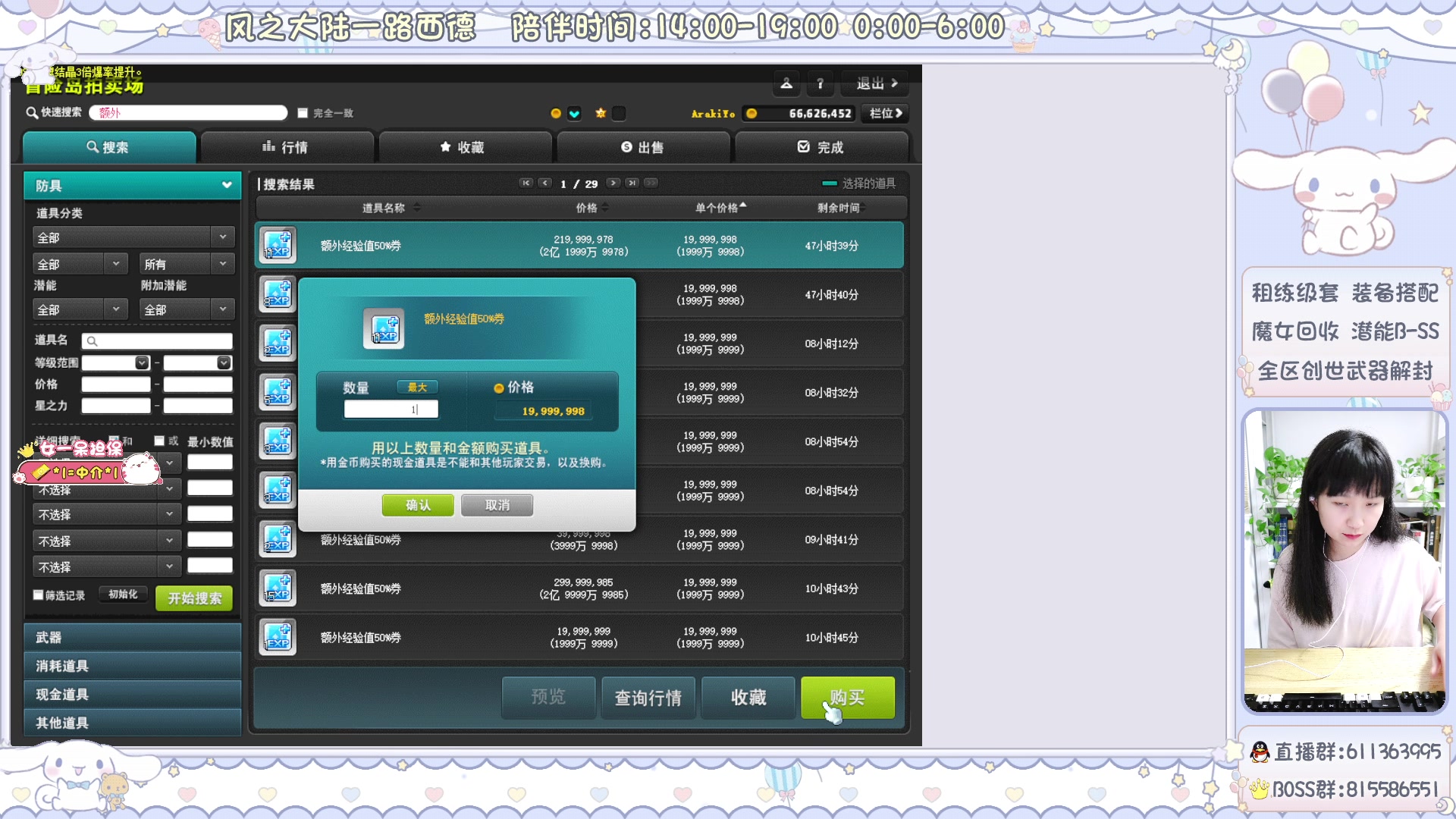The height and width of the screenshot is (819, 1456).
Task: Enable the 筛选记录 filter history checkbox
Action: pos(38,595)
